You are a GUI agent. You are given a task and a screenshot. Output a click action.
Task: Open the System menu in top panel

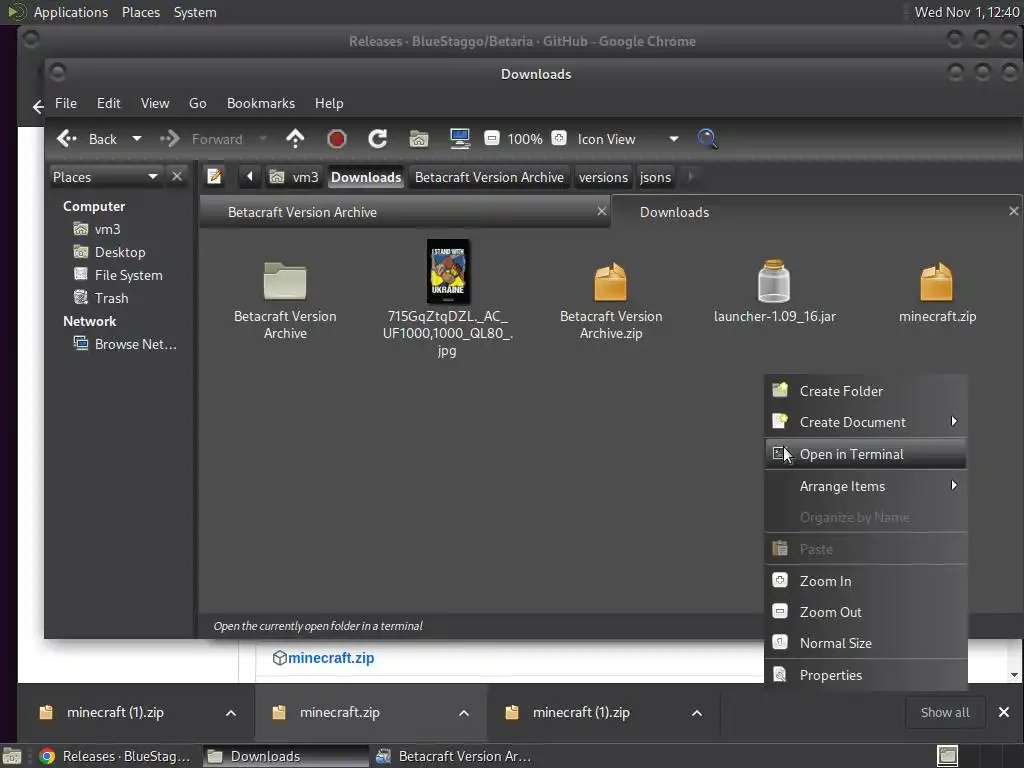(195, 12)
